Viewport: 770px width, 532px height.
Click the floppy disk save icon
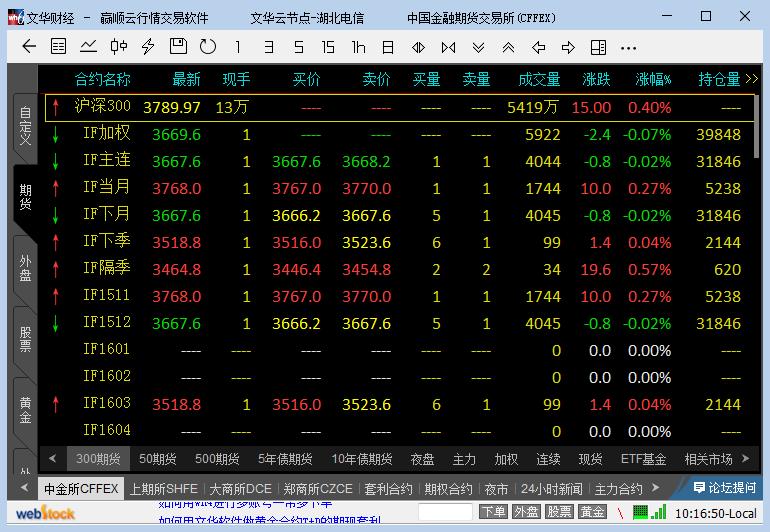(178, 47)
